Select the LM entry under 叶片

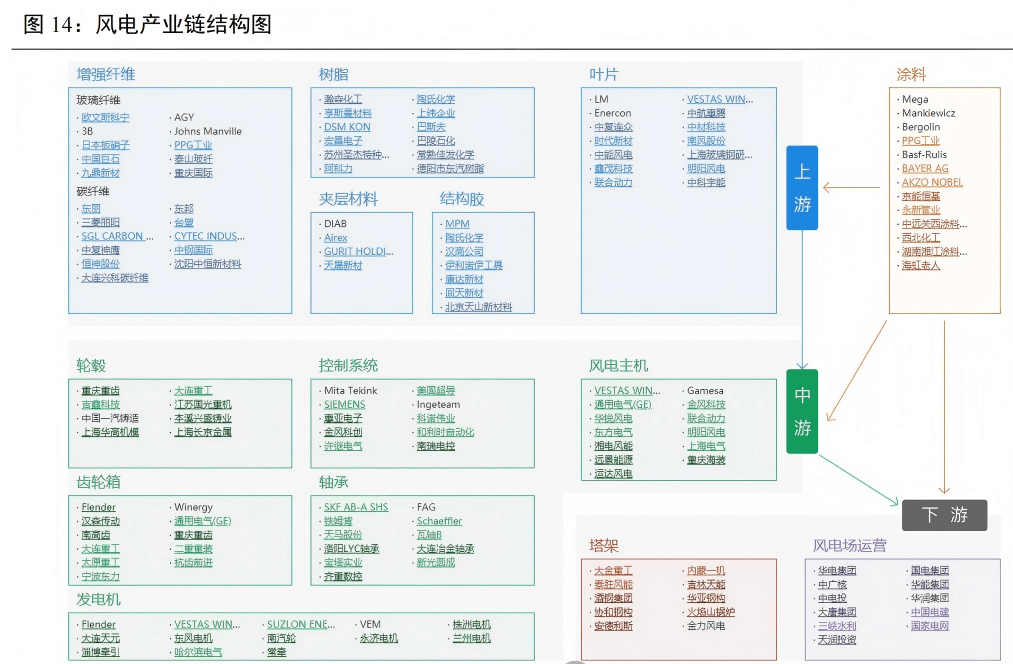[x=601, y=99]
